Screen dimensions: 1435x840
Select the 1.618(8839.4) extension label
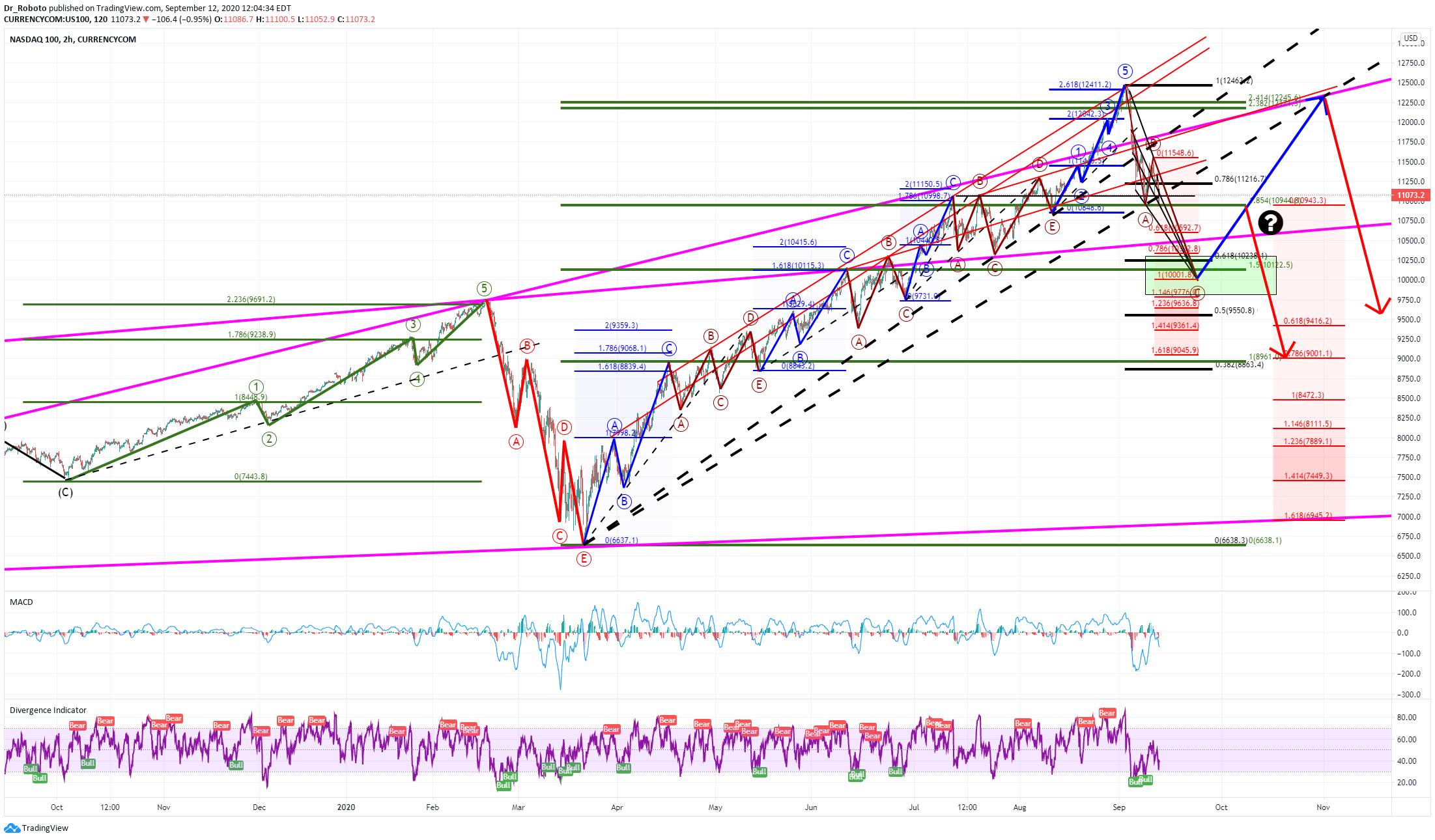(622, 367)
